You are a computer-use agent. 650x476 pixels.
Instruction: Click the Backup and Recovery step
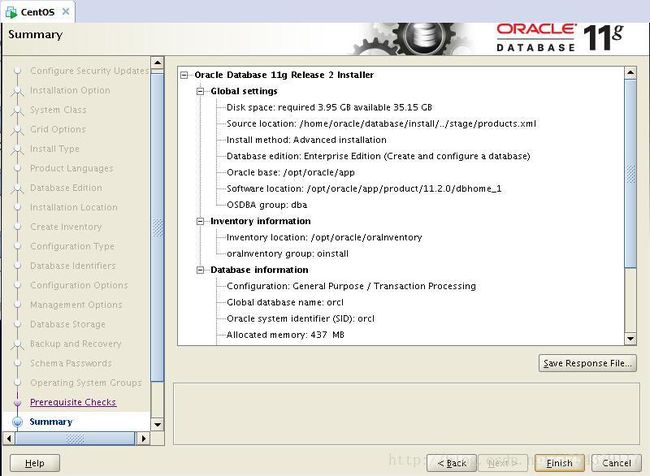point(75,344)
